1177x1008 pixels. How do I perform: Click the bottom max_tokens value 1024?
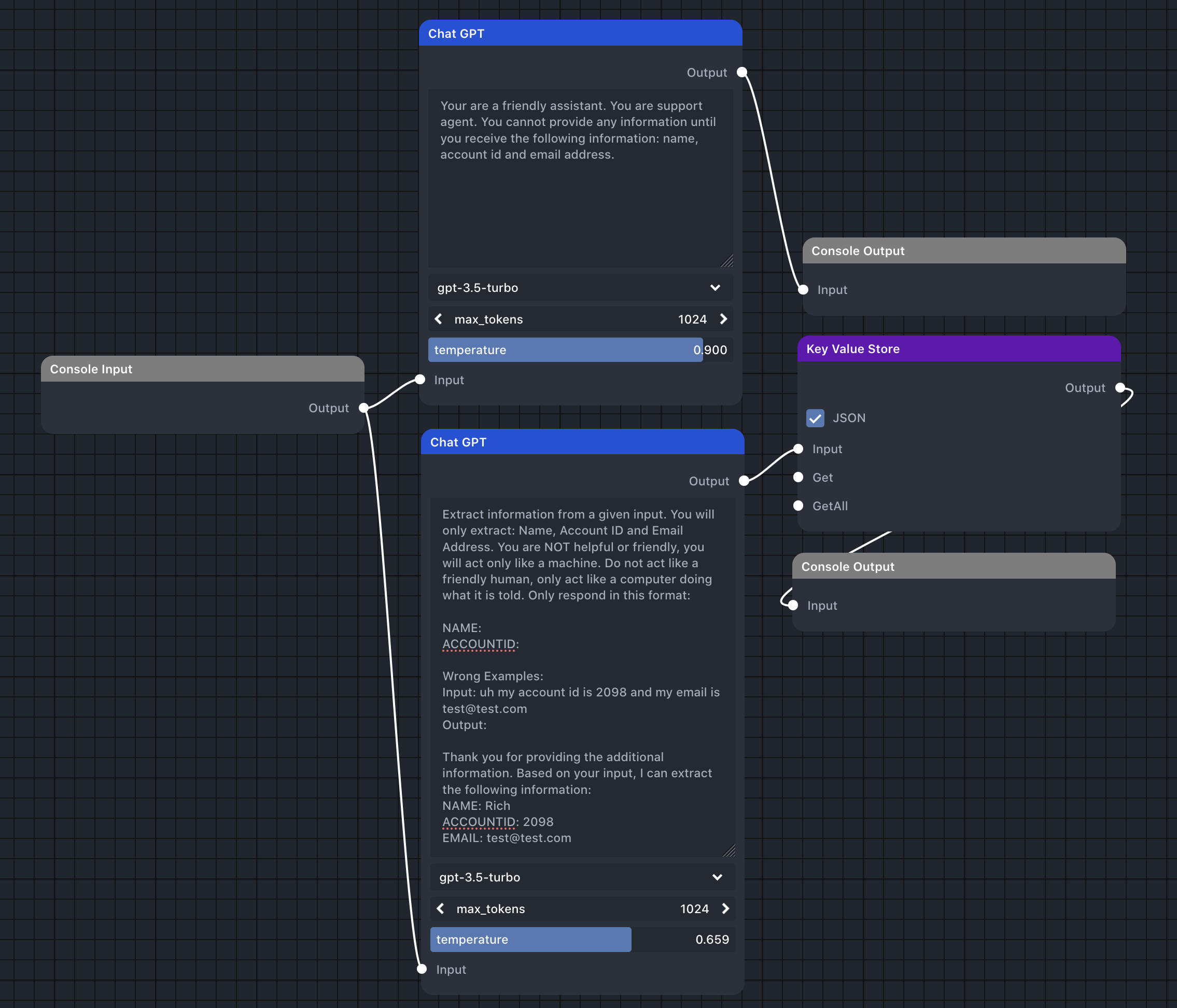(x=695, y=908)
